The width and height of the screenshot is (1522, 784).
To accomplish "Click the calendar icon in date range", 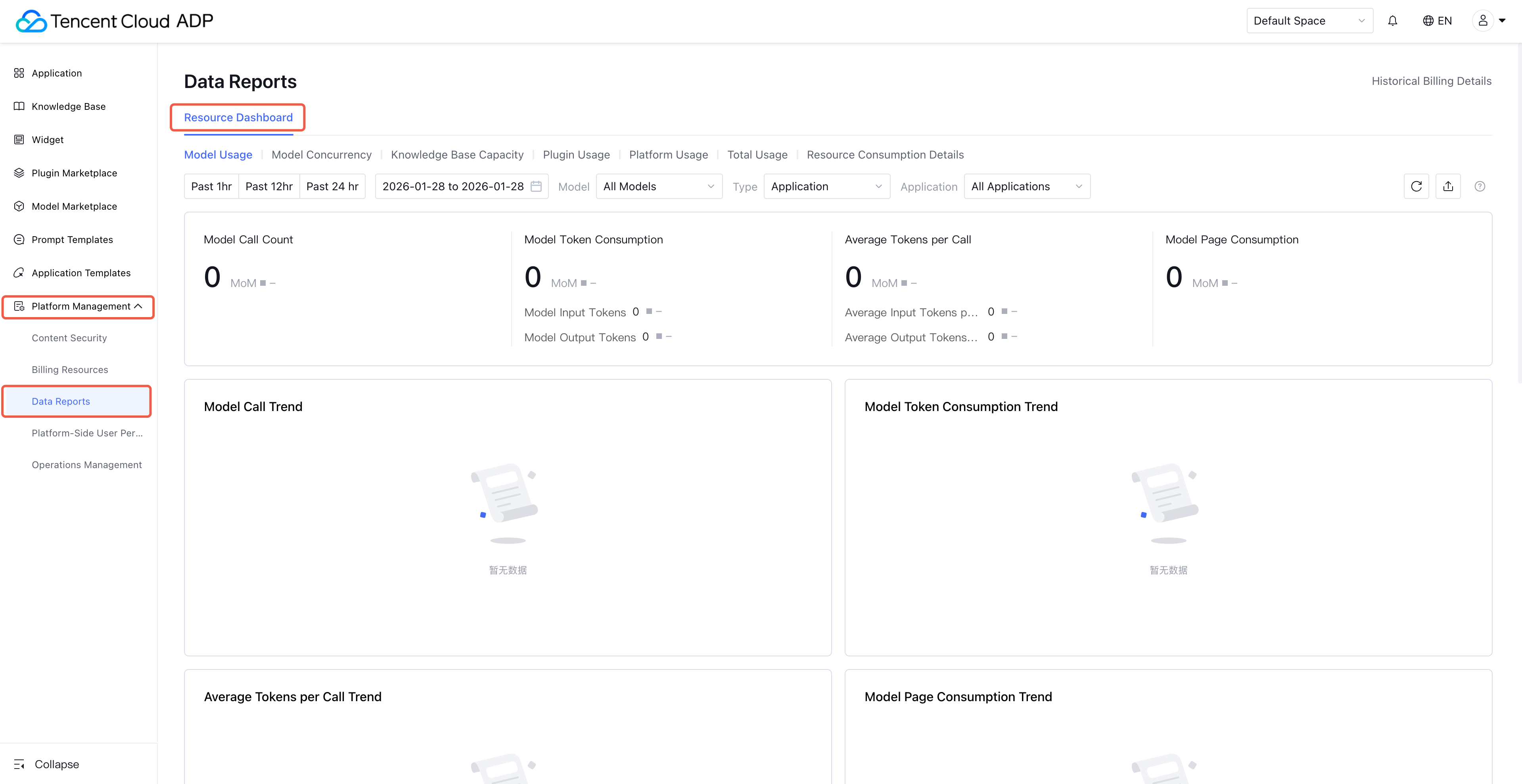I will [x=536, y=187].
